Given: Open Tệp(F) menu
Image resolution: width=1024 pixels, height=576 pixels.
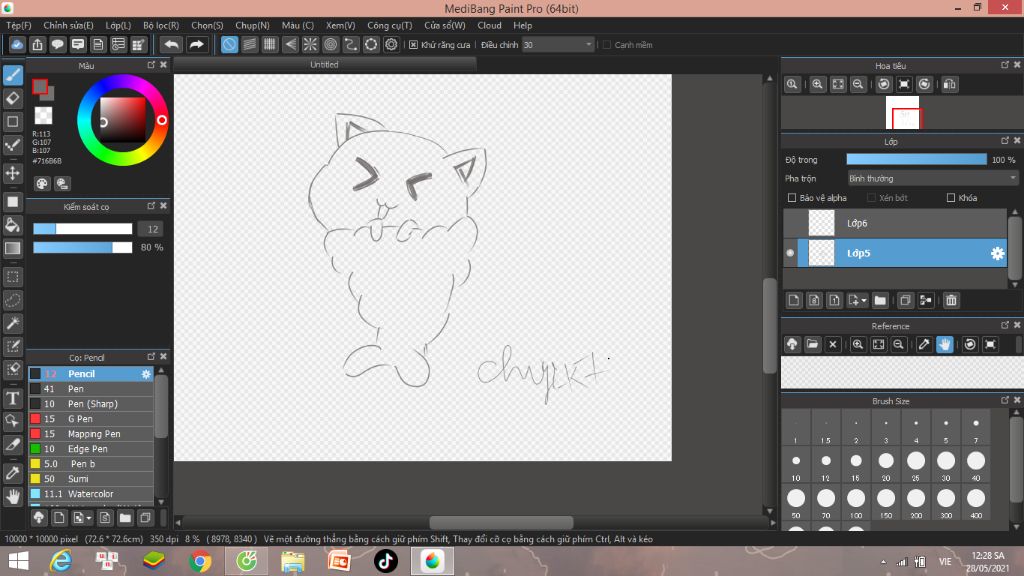Looking at the screenshot, I should (19, 25).
